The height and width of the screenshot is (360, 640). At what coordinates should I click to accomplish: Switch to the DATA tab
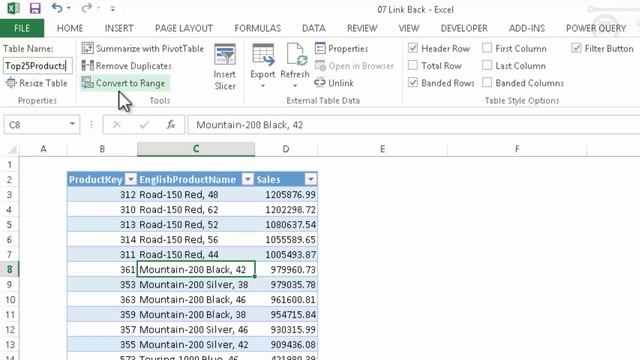pyautogui.click(x=313, y=28)
